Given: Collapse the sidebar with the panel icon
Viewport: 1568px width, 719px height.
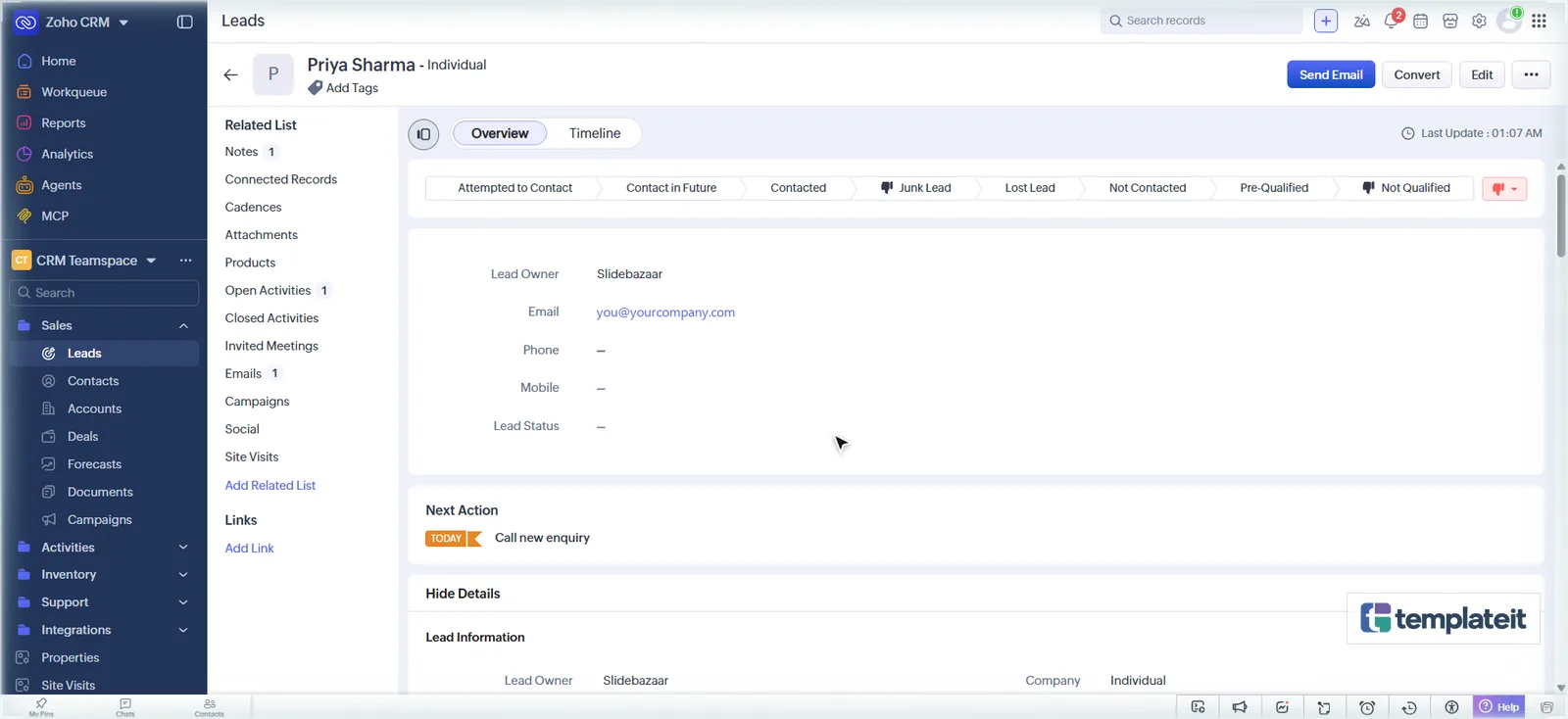Looking at the screenshot, I should tap(184, 22).
